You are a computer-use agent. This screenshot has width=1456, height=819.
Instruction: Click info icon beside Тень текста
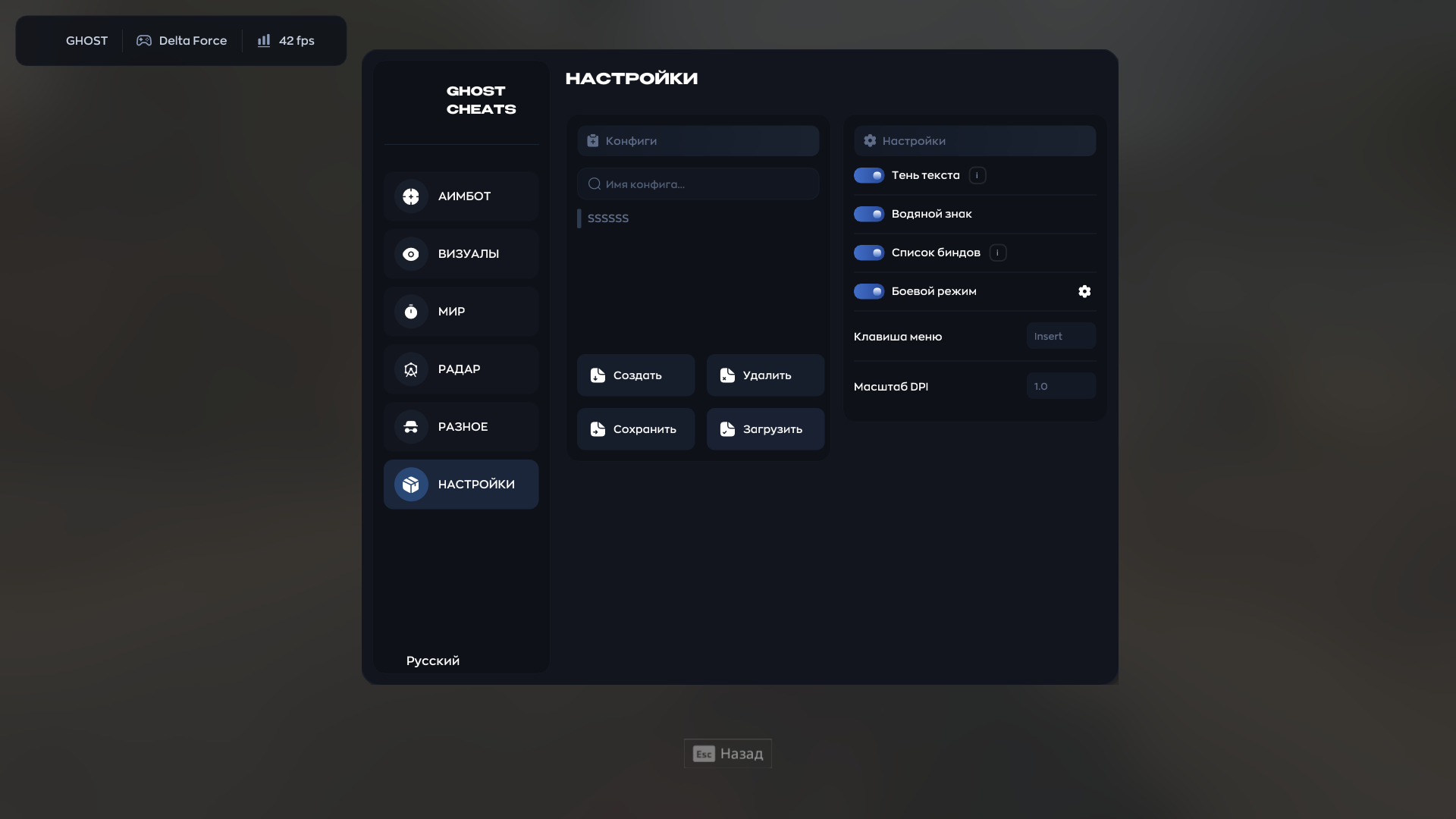[x=977, y=175]
